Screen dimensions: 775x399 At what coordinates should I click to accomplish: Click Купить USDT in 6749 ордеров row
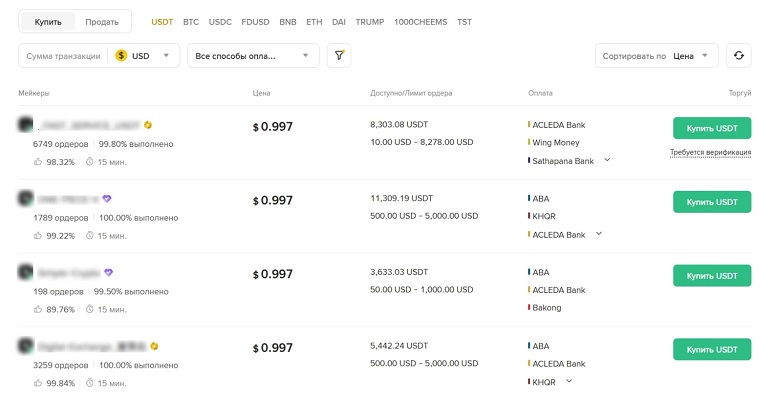(712, 128)
